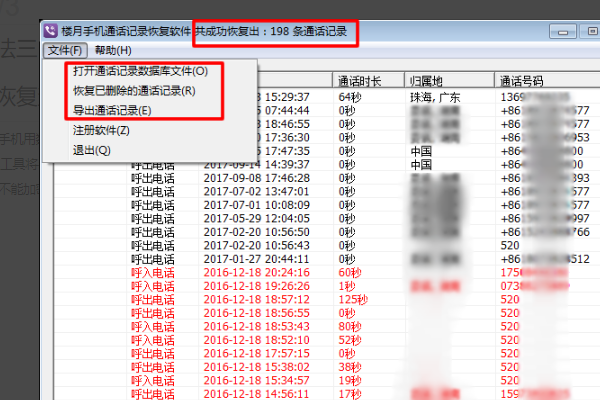Click 中国 location in the 14:39:37 row

[421, 165]
